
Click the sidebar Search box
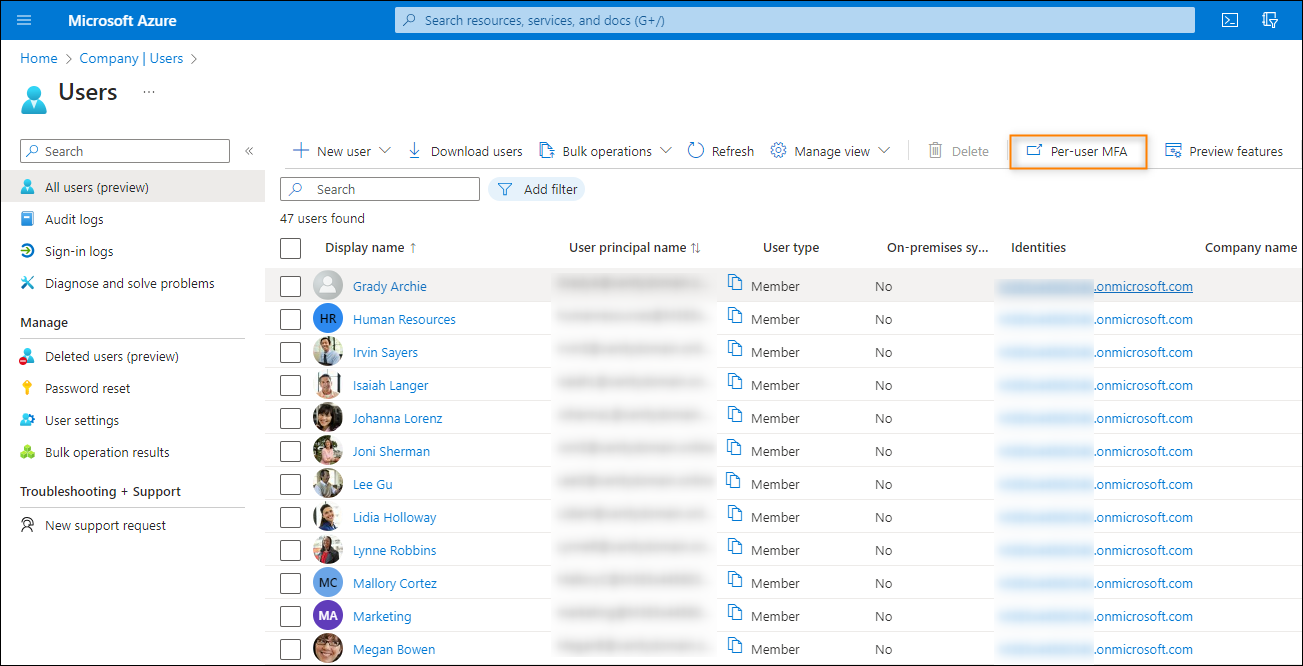[125, 151]
